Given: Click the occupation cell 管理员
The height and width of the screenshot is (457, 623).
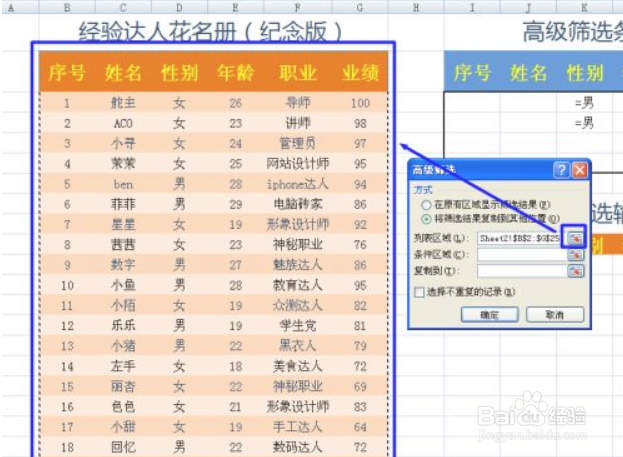Looking at the screenshot, I should (x=298, y=143).
